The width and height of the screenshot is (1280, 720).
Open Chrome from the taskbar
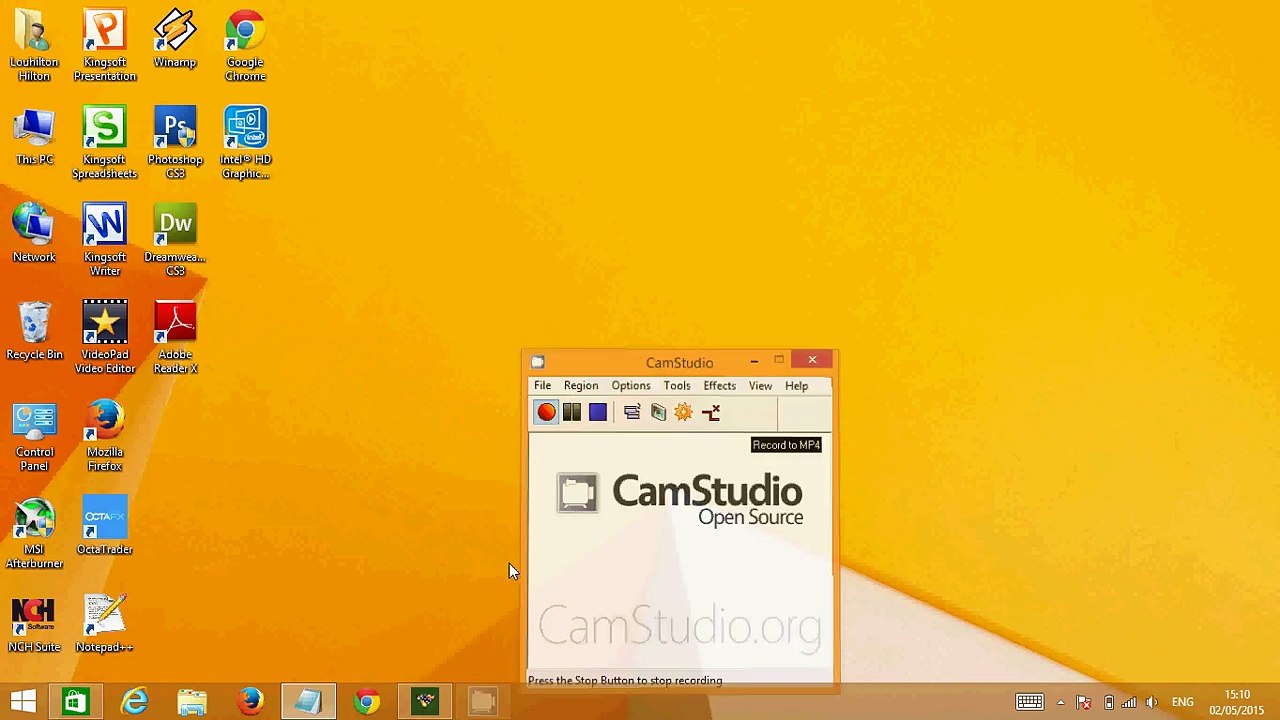pyautogui.click(x=367, y=701)
